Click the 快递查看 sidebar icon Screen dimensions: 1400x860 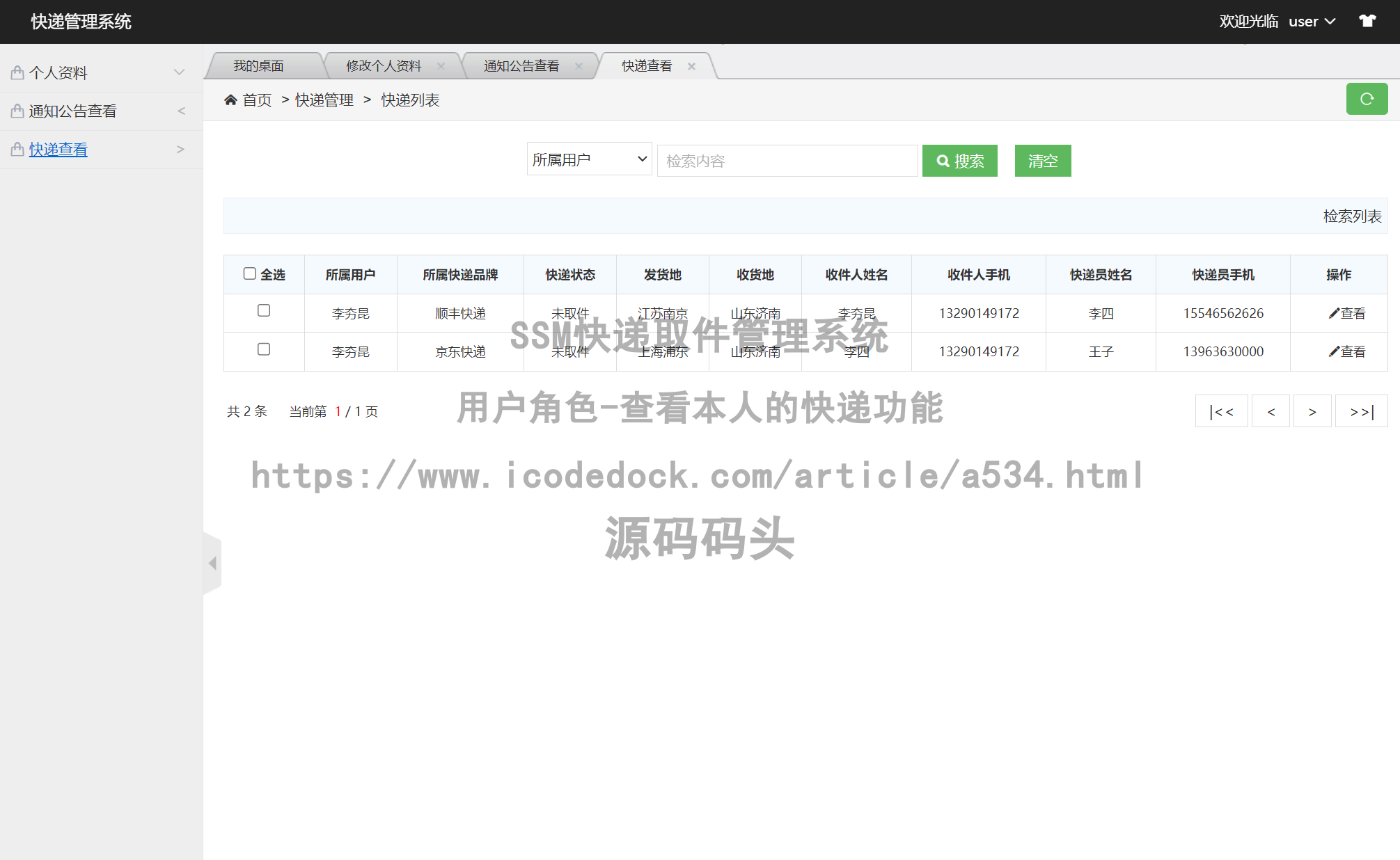click(17, 149)
